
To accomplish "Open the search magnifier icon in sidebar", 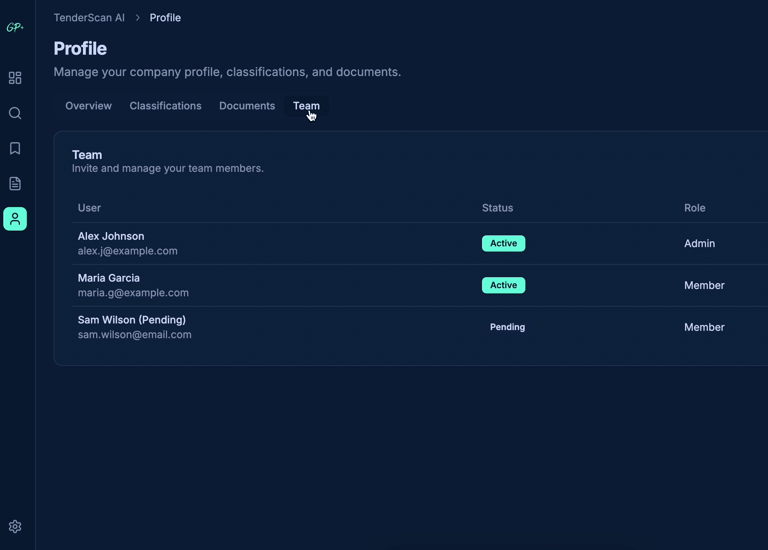I will pos(15,113).
